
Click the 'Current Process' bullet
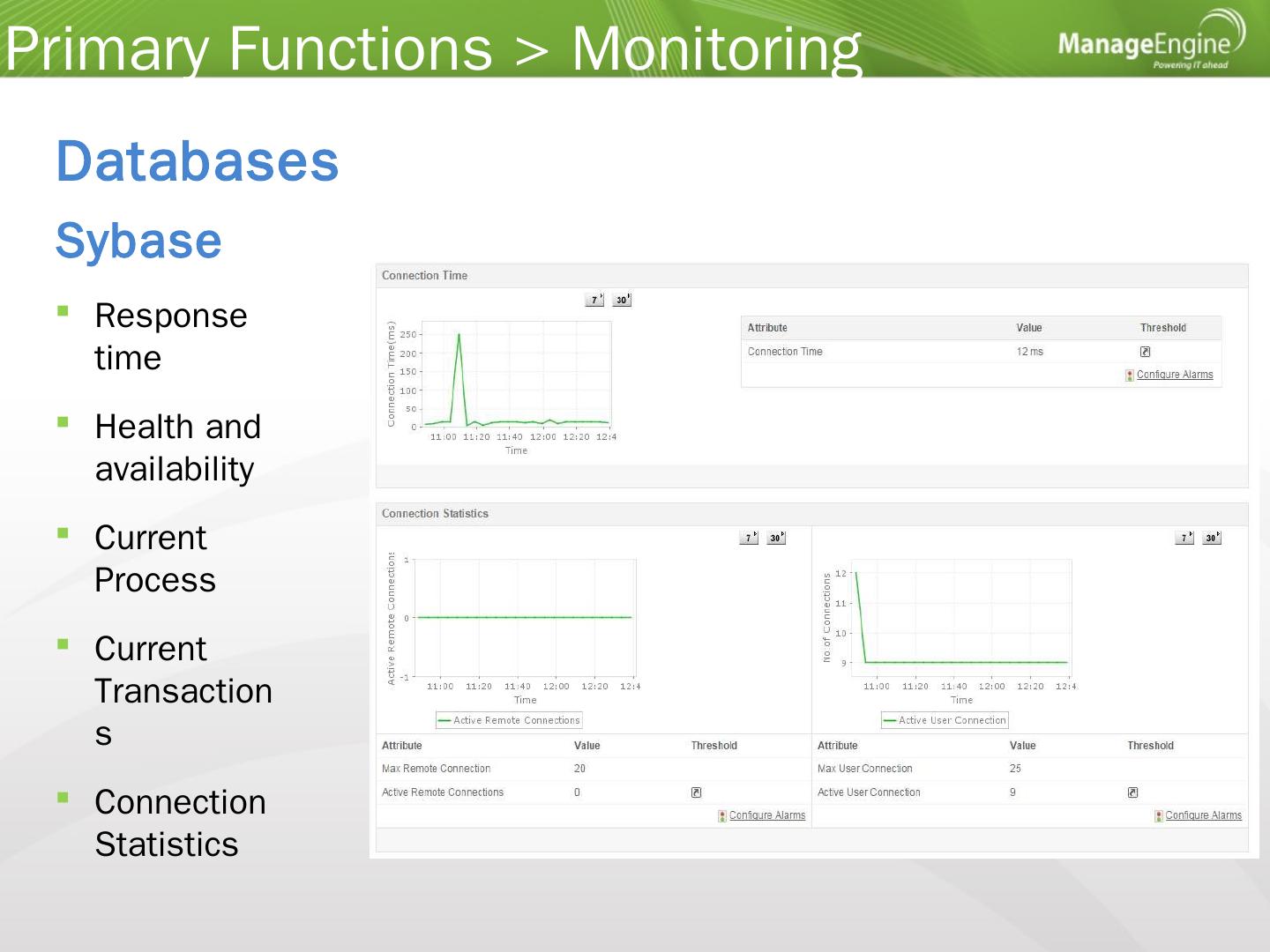[x=155, y=559]
